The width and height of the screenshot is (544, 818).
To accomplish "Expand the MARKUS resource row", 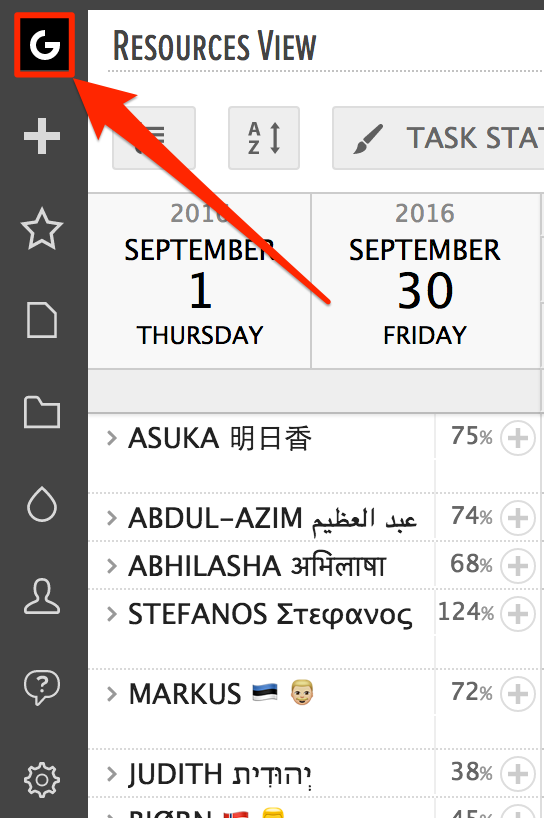I will 111,694.
